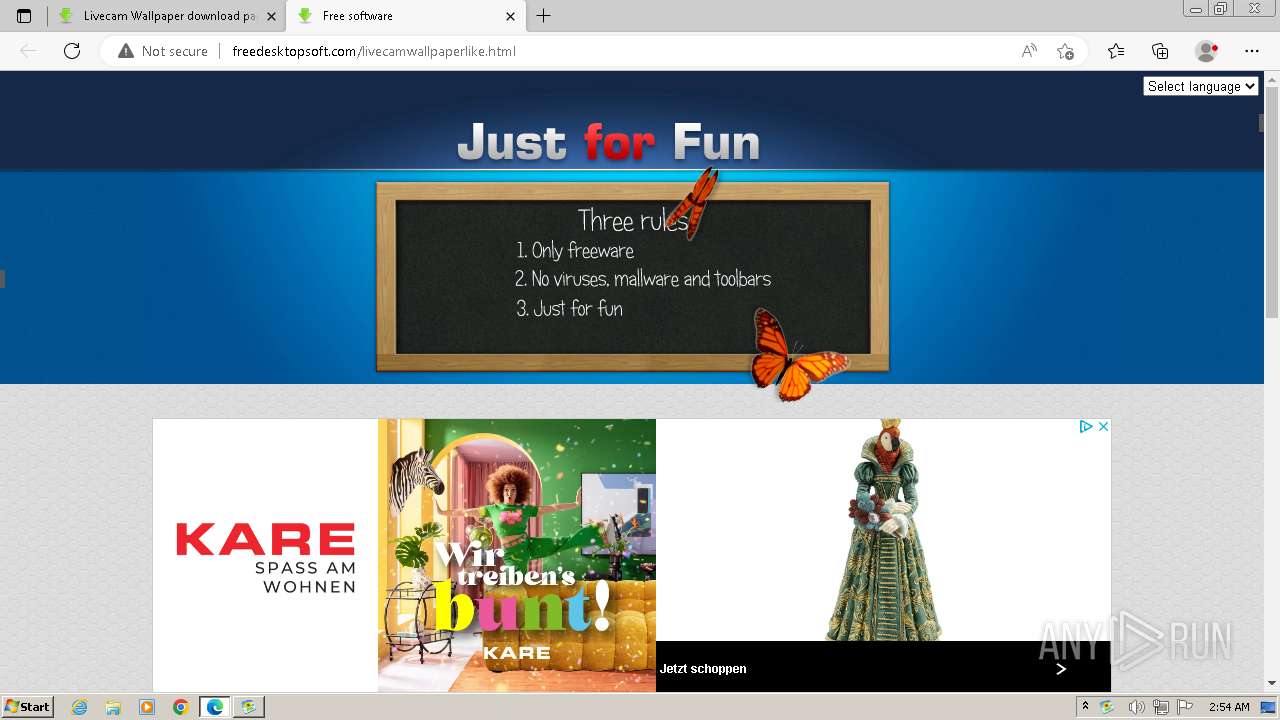Viewport: 1280px width, 720px height.
Task: Open Settings and more menu
Action: point(1252,51)
